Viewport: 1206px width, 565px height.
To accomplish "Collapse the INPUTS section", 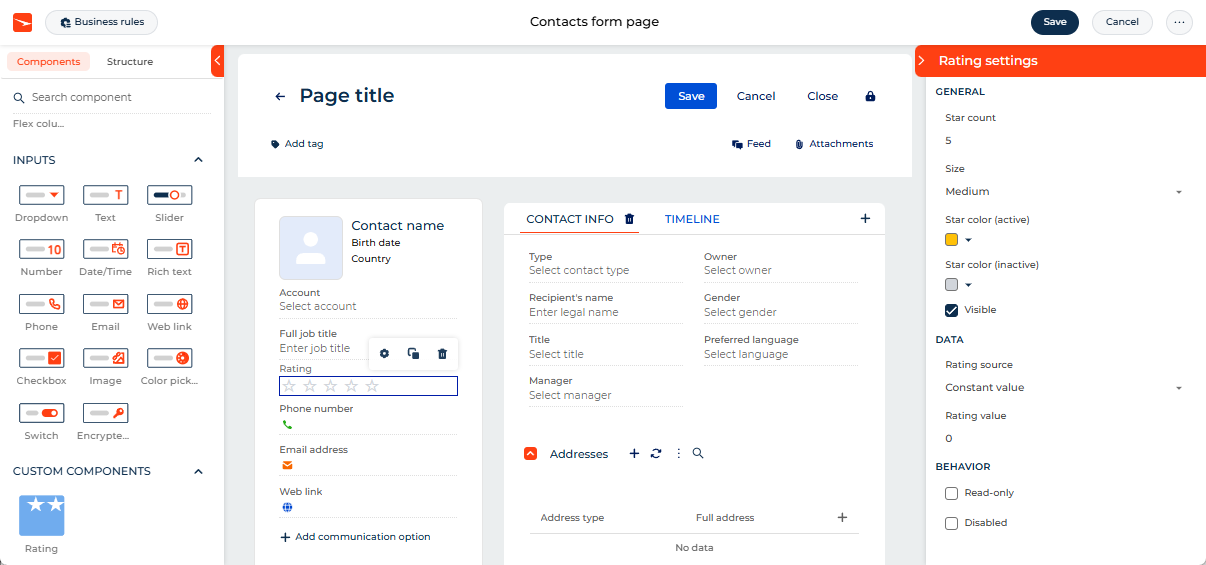I will tap(198, 160).
